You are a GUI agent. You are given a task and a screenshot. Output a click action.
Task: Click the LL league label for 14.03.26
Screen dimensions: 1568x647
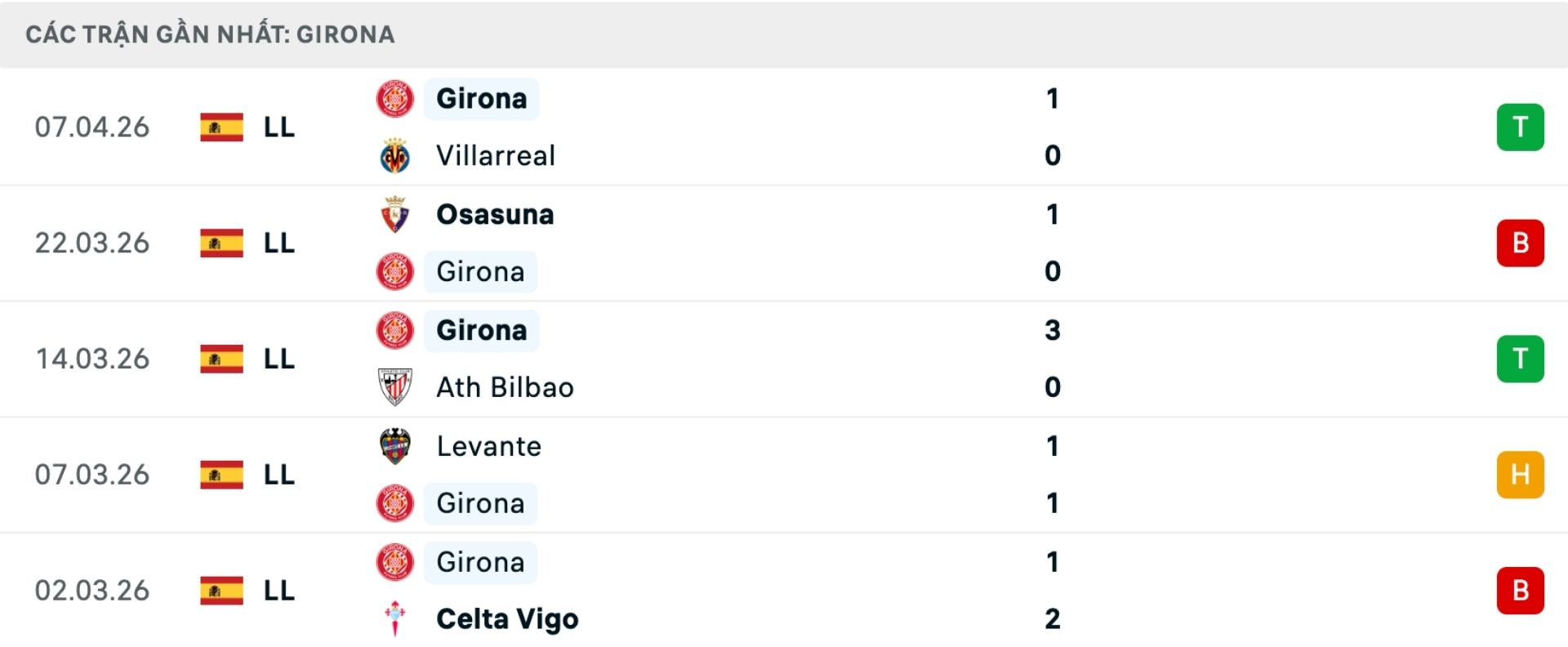278,359
